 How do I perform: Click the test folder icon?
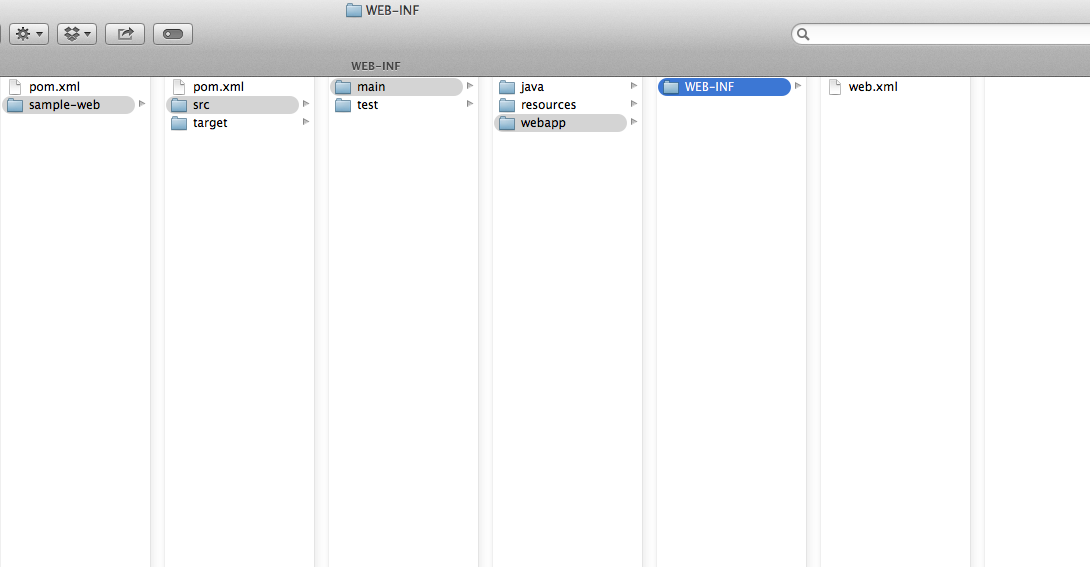click(x=343, y=105)
